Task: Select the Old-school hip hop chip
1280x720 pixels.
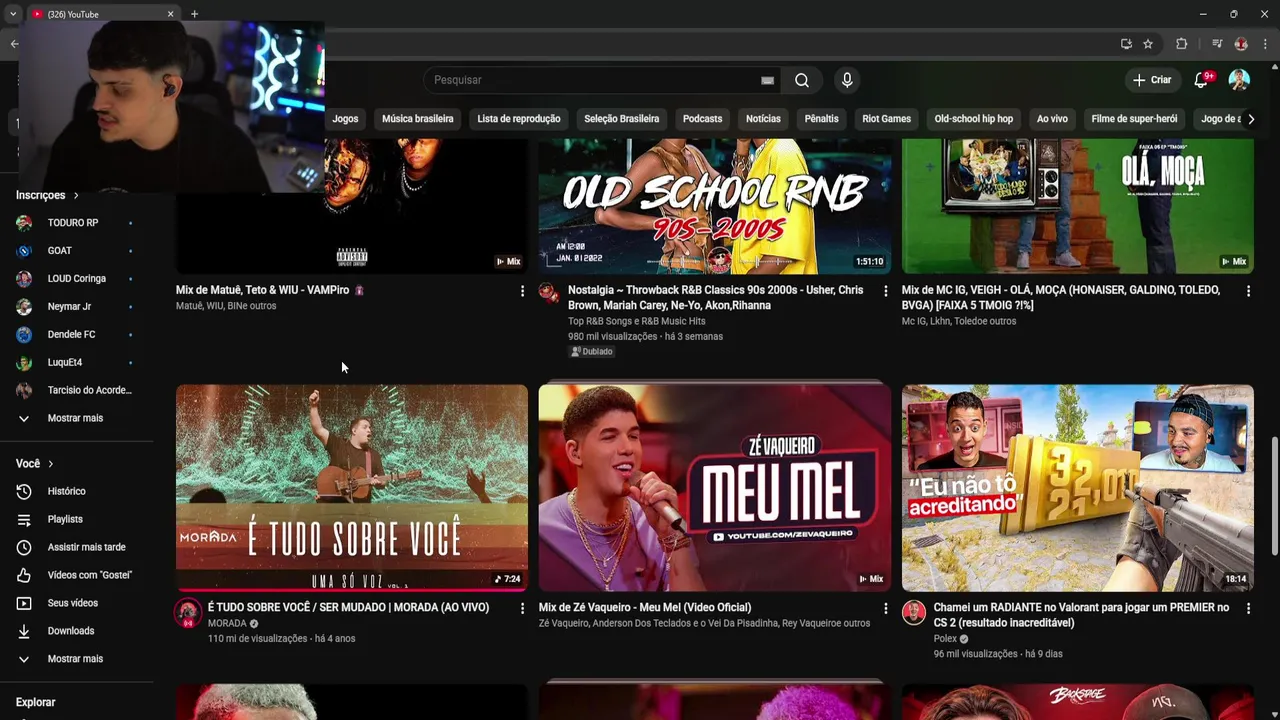Action: (974, 119)
